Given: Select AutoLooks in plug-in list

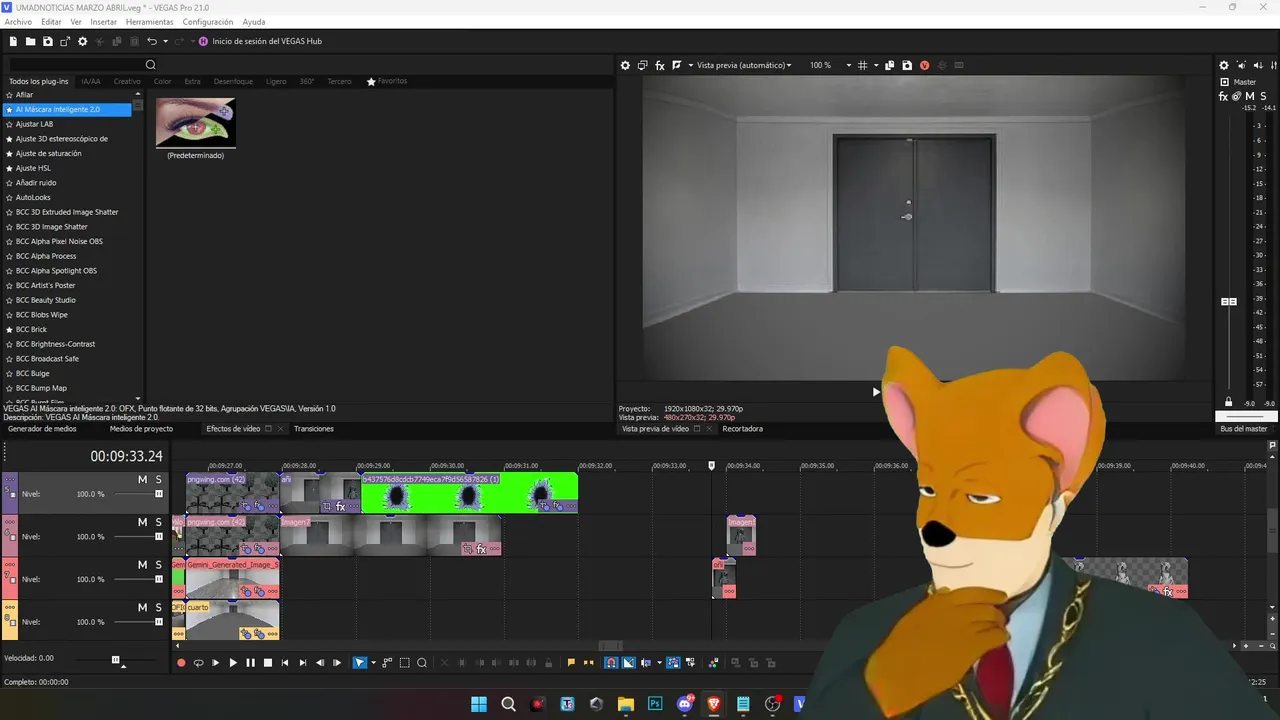Looking at the screenshot, I should 33,197.
